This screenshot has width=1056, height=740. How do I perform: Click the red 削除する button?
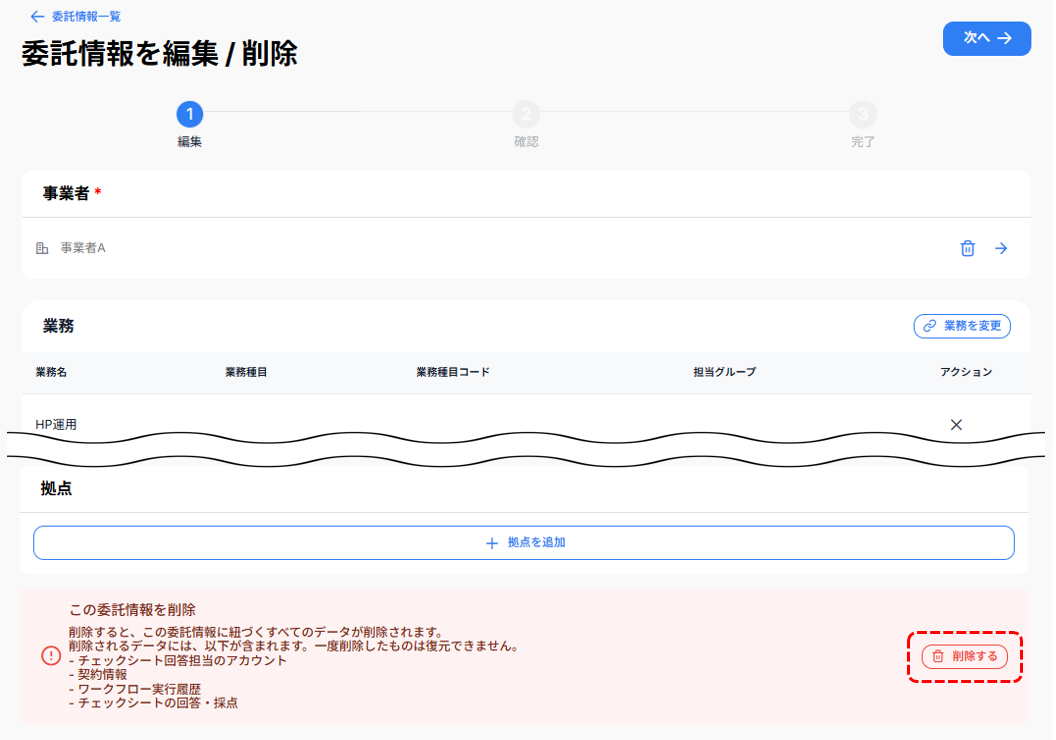[x=964, y=657]
